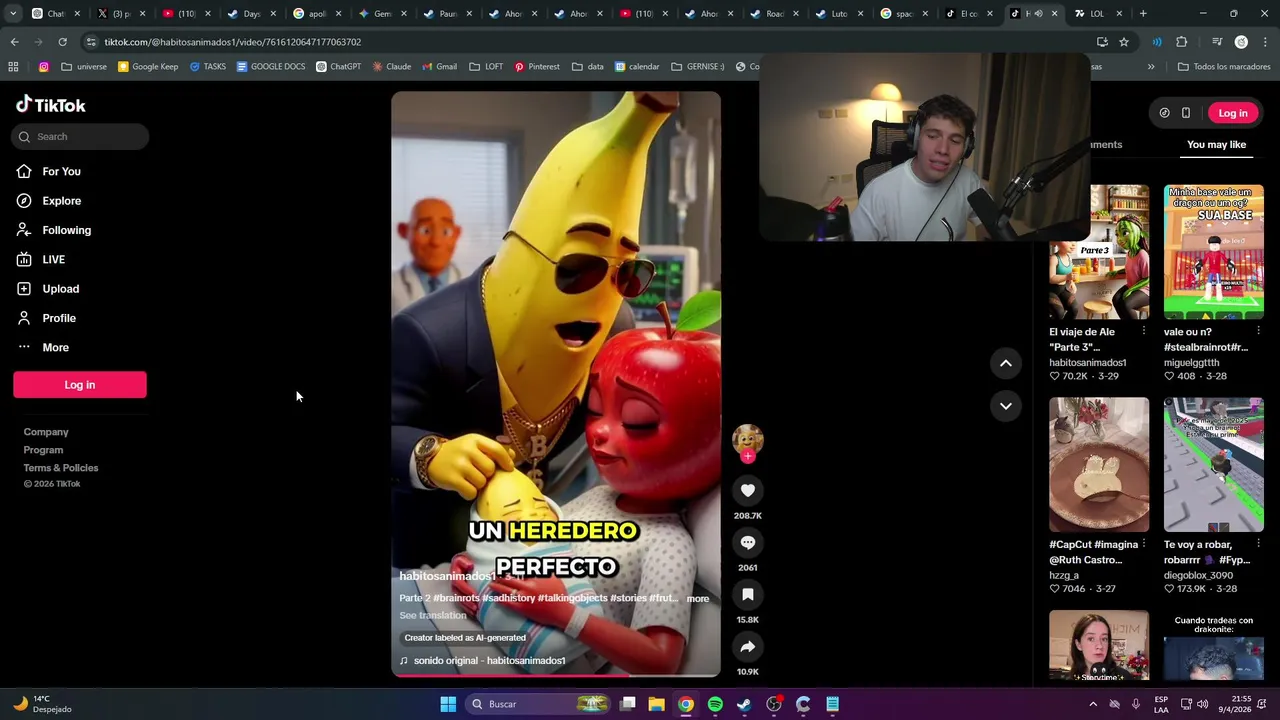
Task: Reload the page in Chrome
Action: (62, 42)
